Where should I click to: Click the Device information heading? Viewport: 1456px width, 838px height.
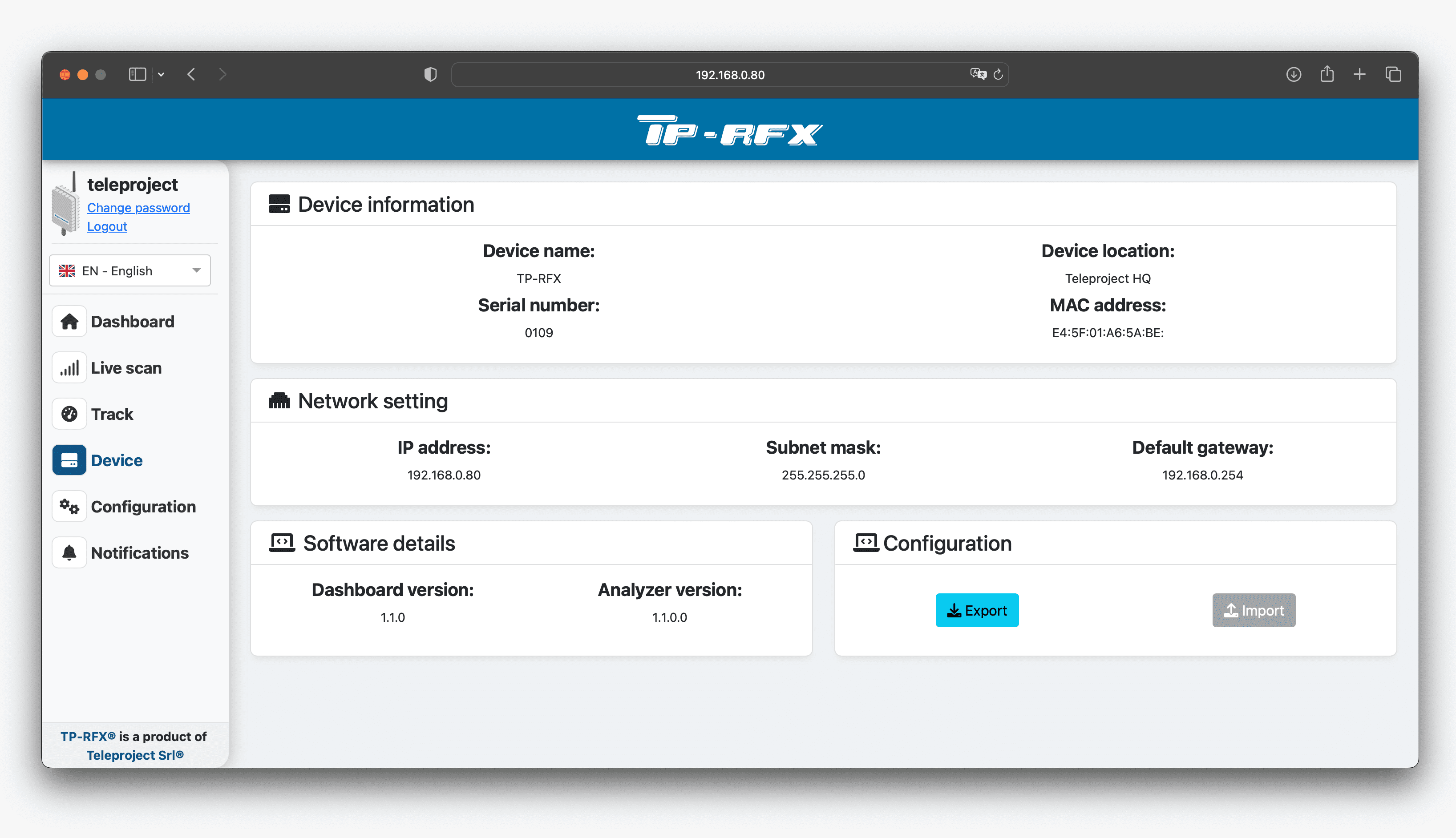[386, 204]
